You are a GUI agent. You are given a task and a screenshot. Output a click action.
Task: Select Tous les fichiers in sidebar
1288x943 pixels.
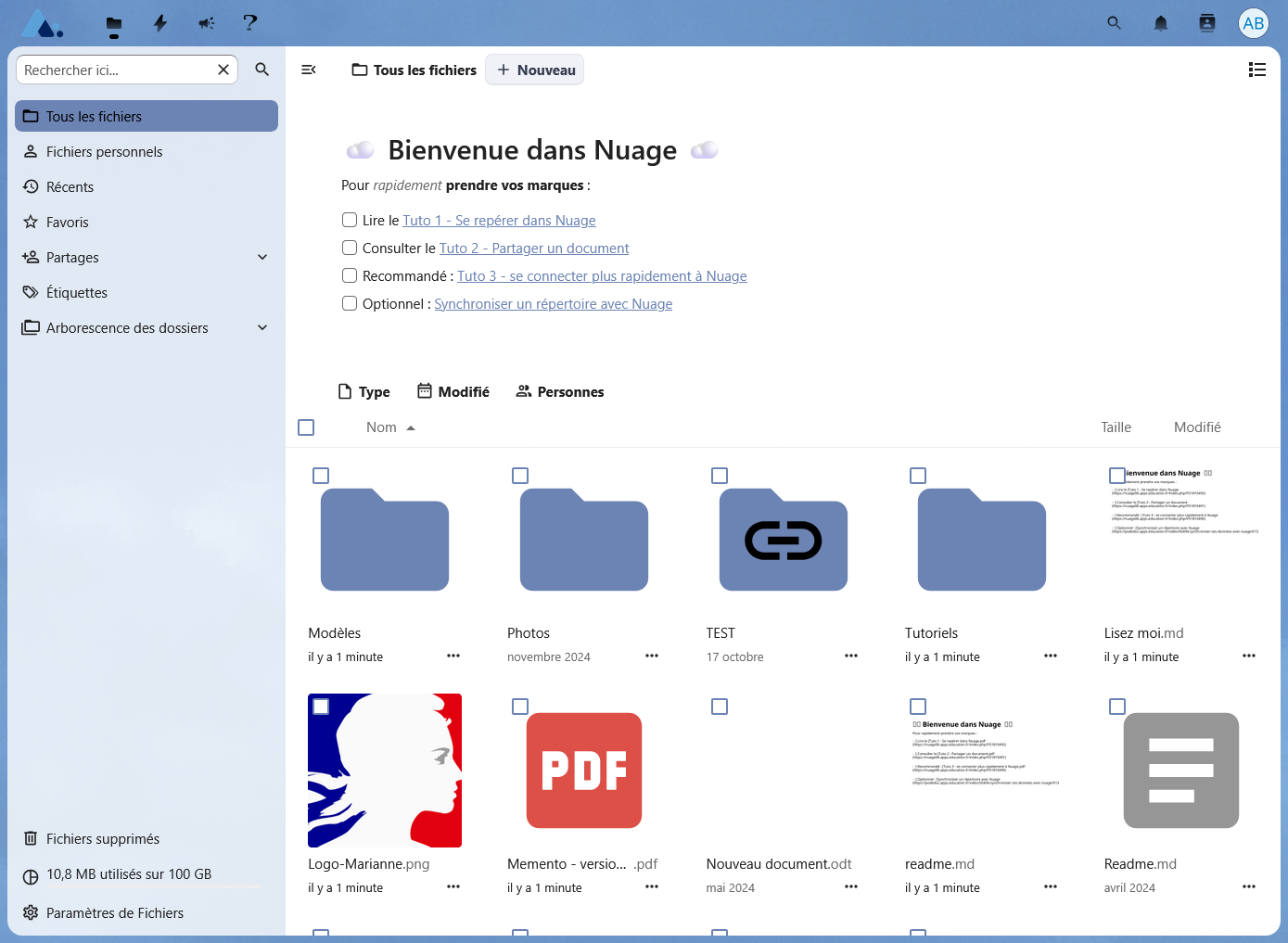147,116
